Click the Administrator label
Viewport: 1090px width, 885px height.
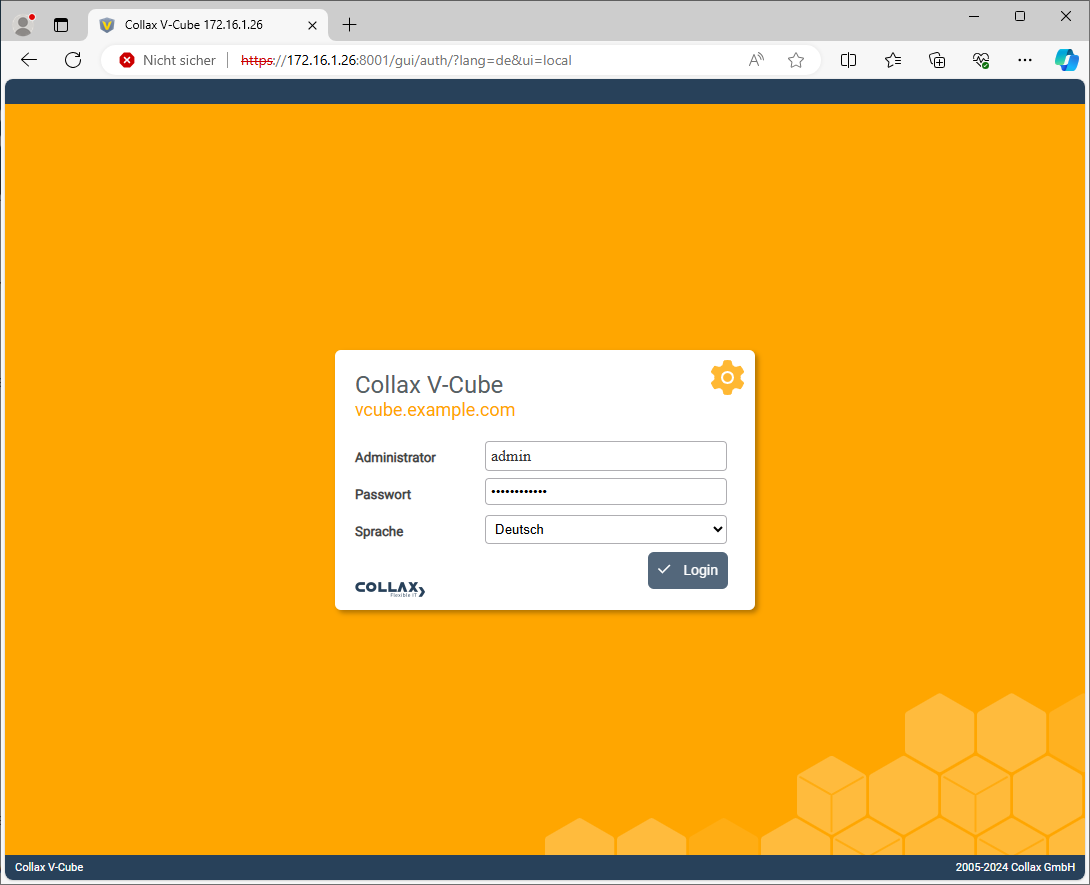(396, 457)
